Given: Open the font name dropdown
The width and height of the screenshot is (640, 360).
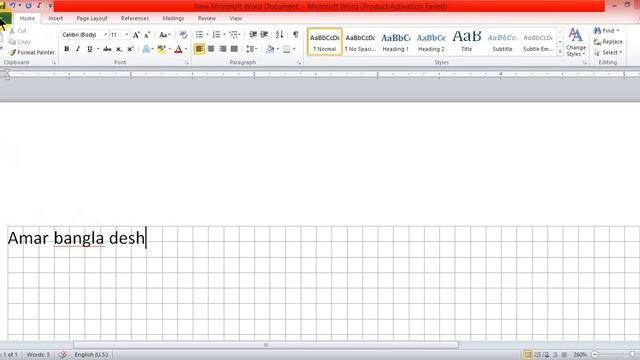Looking at the screenshot, I should (106, 35).
